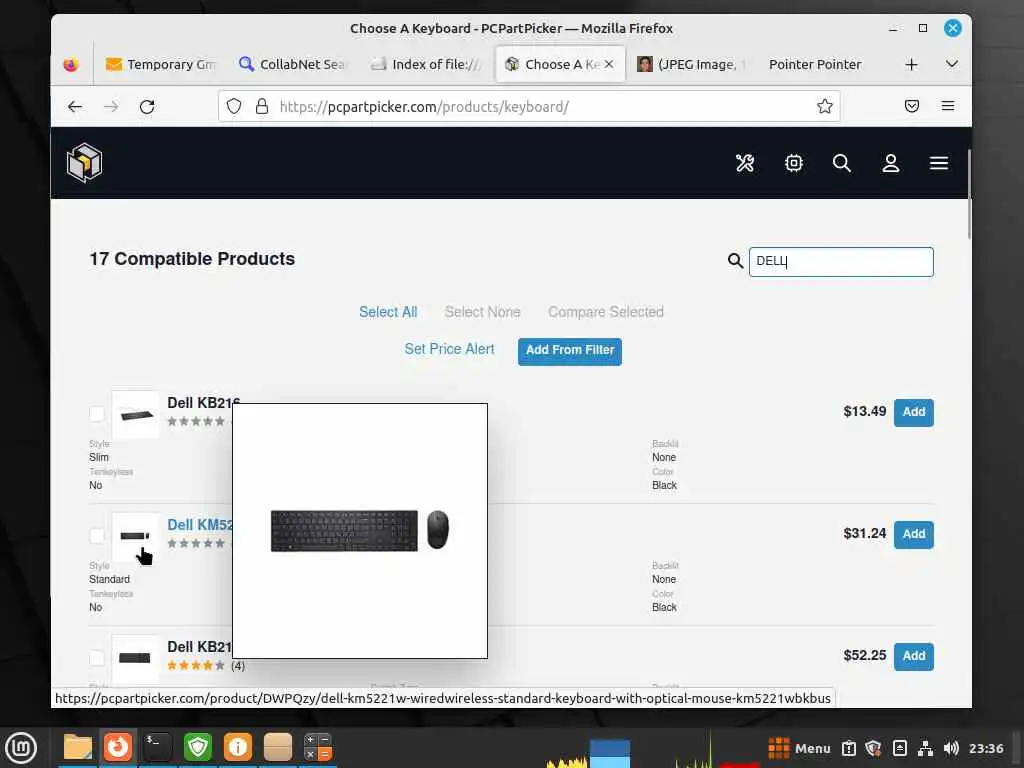Click the page vertical scrollbar
This screenshot has height=768, width=1024.
pyautogui.click(x=969, y=195)
